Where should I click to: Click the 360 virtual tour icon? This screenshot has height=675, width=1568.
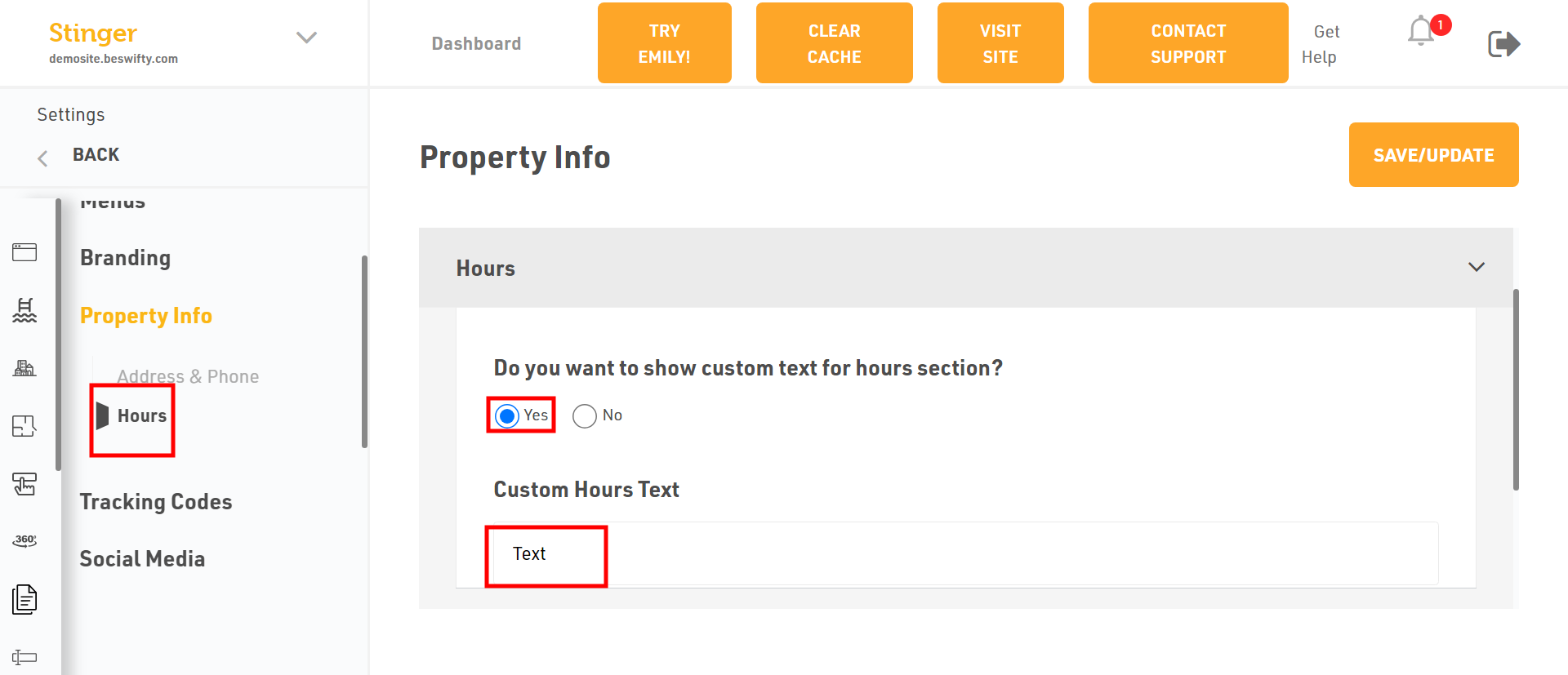[24, 541]
